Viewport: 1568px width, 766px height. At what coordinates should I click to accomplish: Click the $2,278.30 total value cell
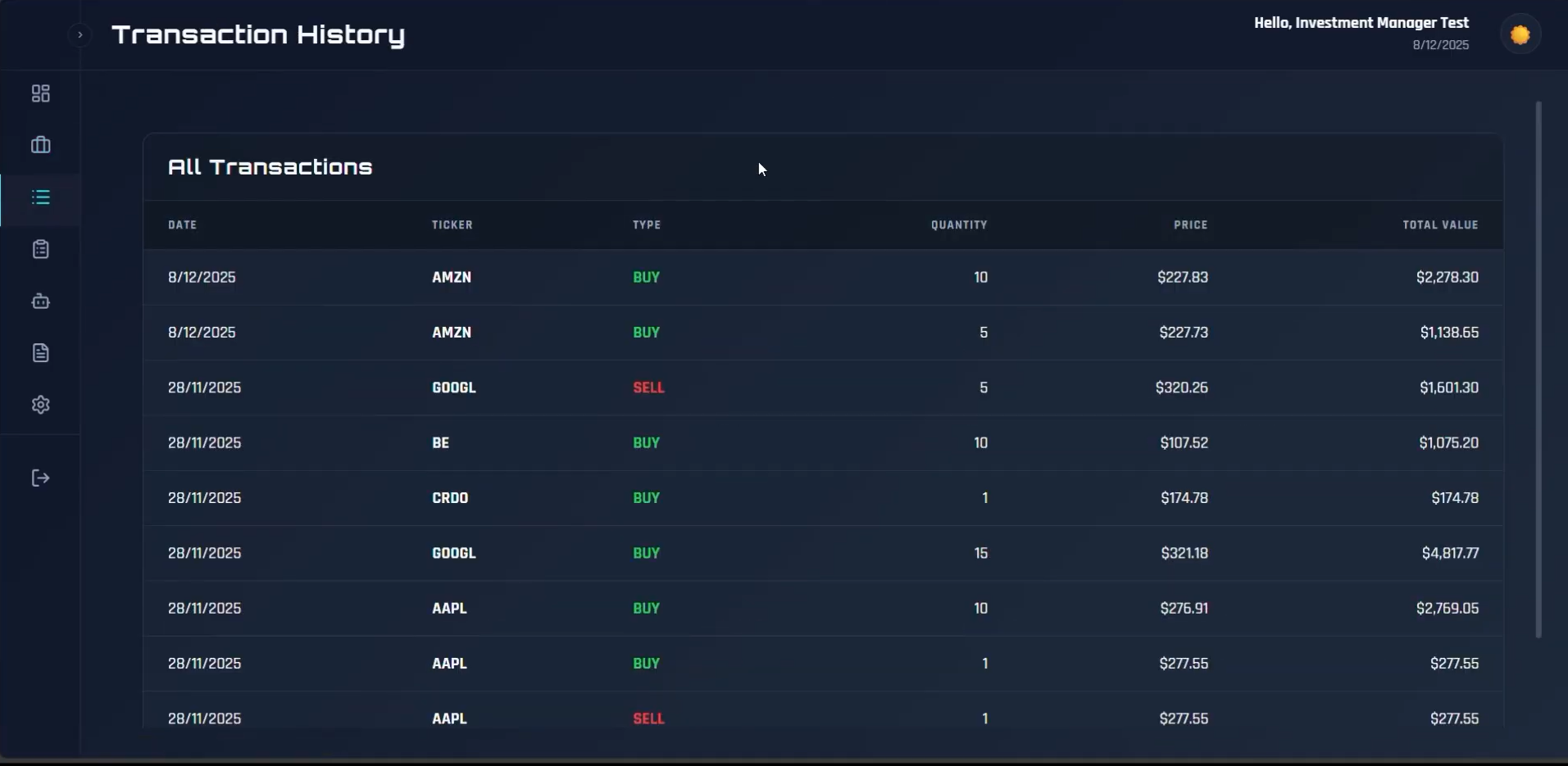tap(1447, 278)
